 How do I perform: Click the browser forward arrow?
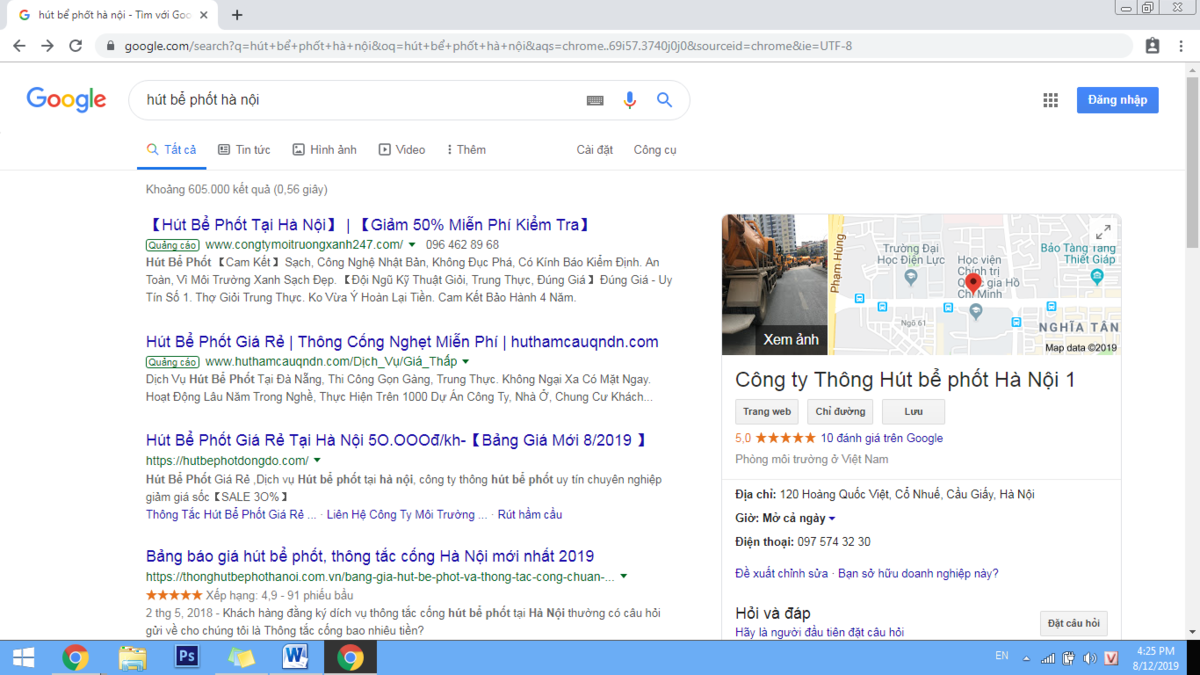[47, 46]
